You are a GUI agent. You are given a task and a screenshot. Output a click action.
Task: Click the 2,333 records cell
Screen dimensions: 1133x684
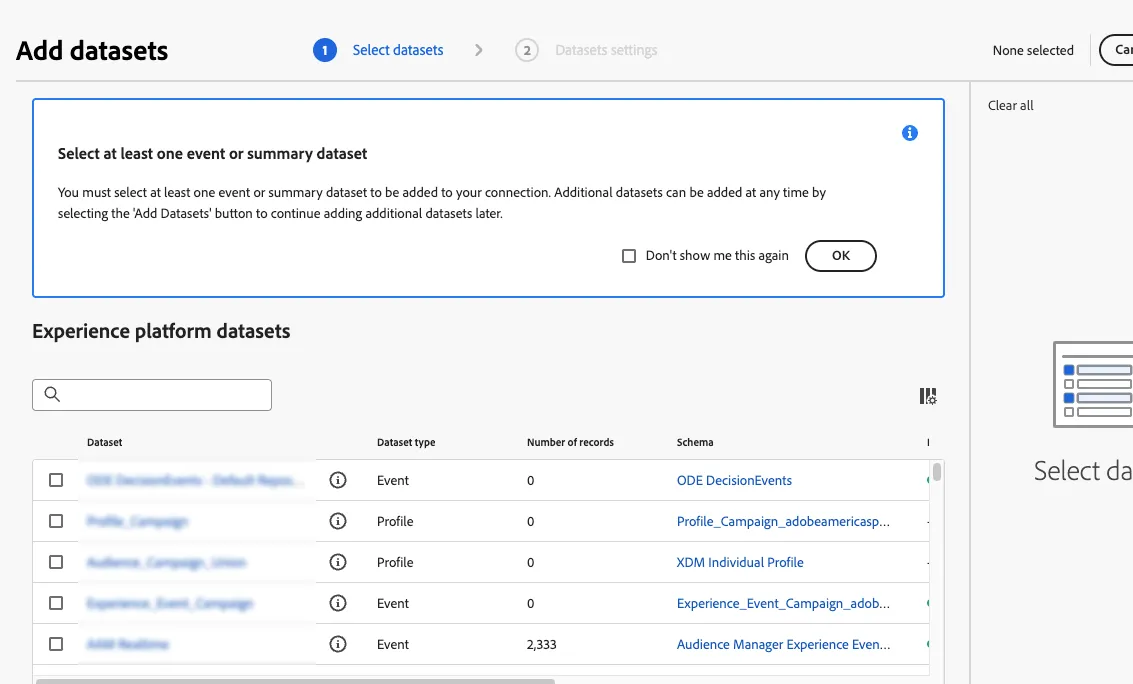tap(542, 644)
